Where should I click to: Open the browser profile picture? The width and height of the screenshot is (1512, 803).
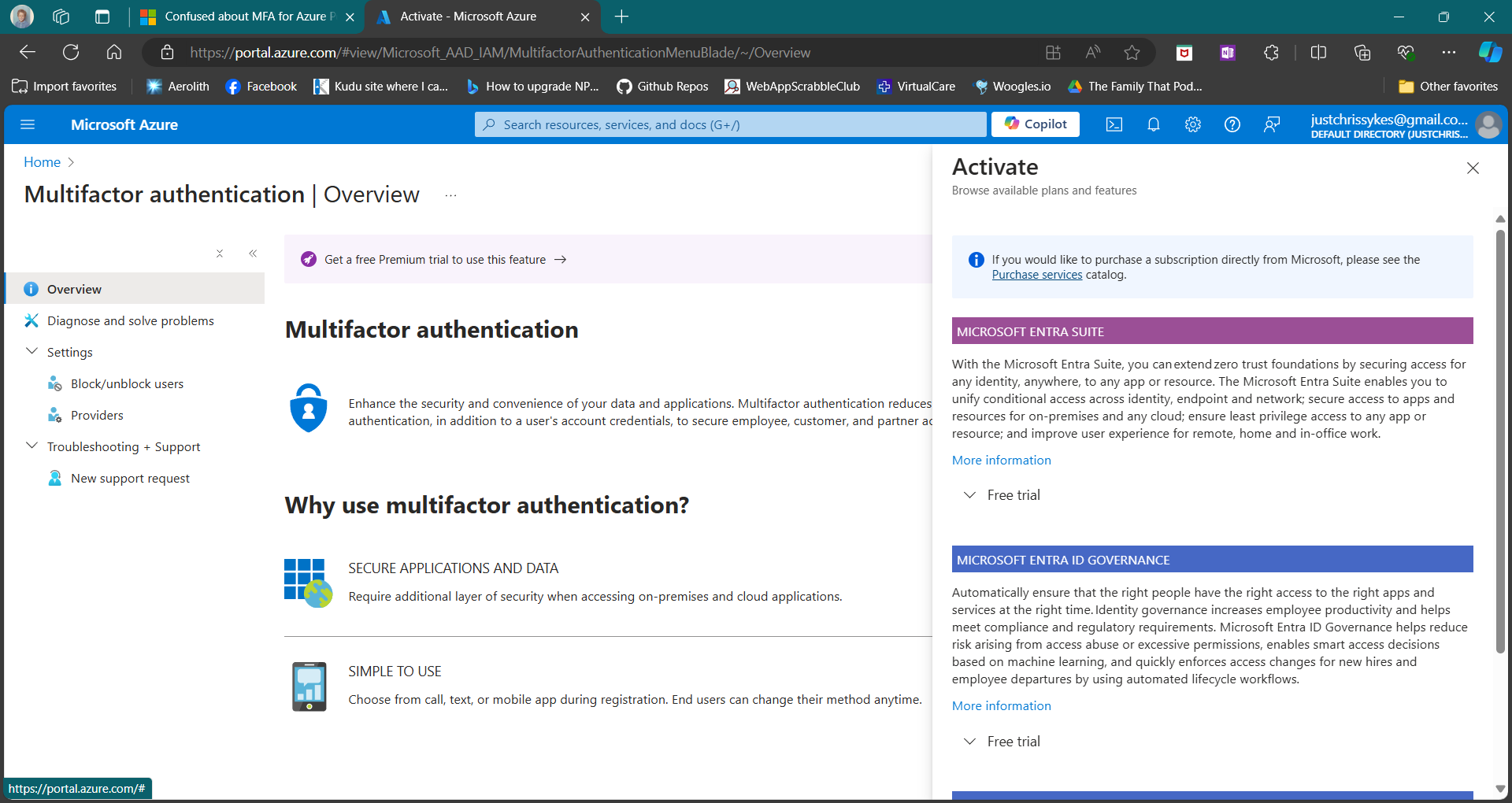(x=22, y=17)
